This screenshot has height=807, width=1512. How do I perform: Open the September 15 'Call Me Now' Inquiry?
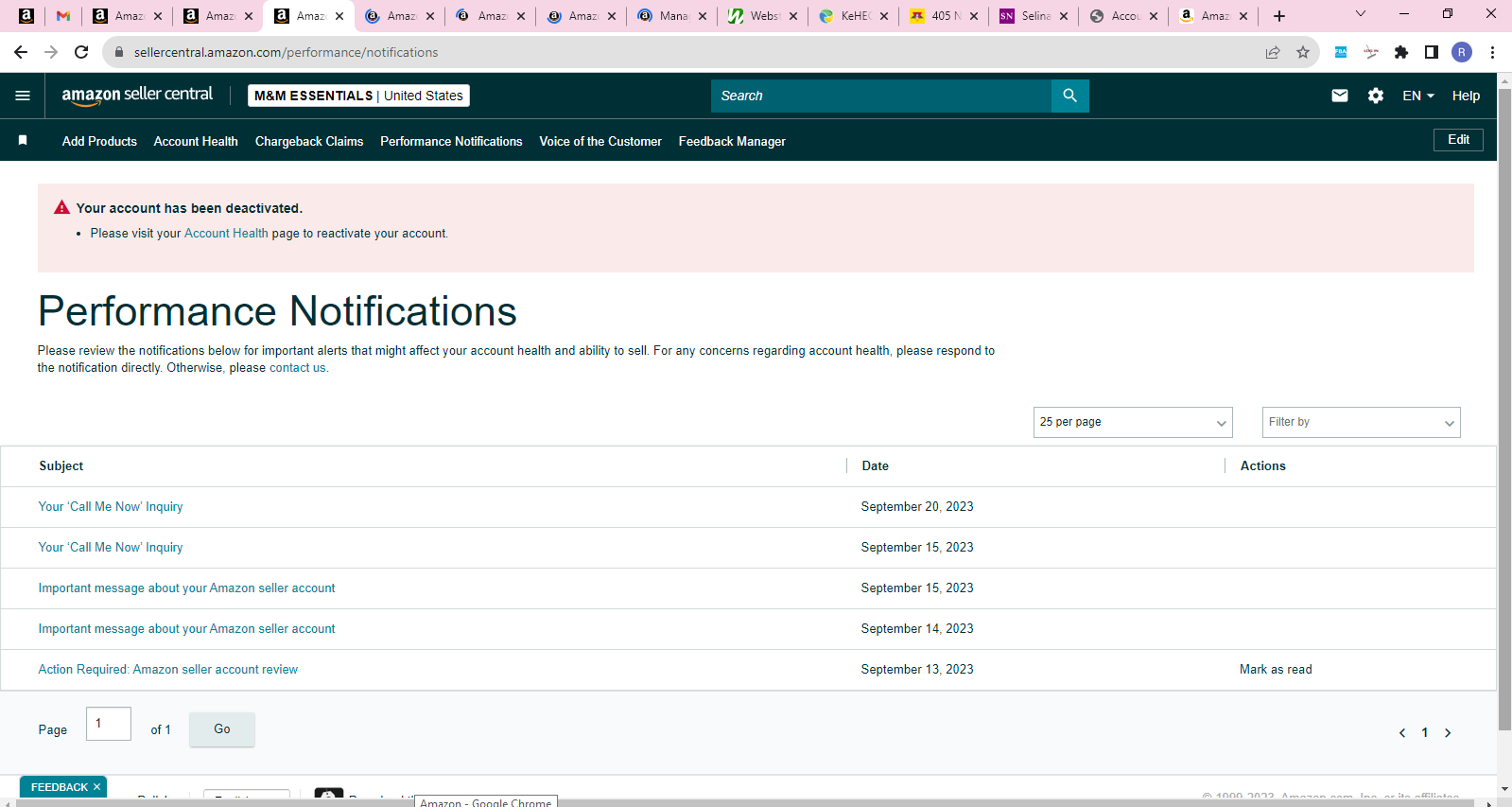coord(111,548)
